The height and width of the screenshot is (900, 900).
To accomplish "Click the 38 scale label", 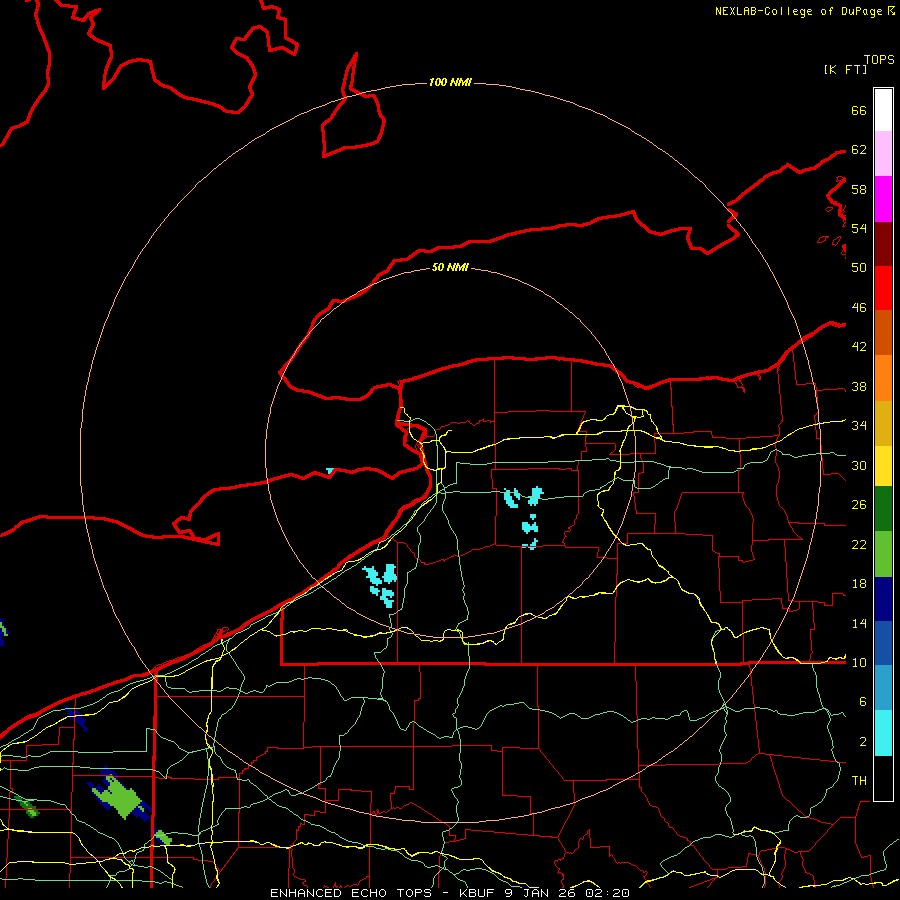I will tap(859, 387).
